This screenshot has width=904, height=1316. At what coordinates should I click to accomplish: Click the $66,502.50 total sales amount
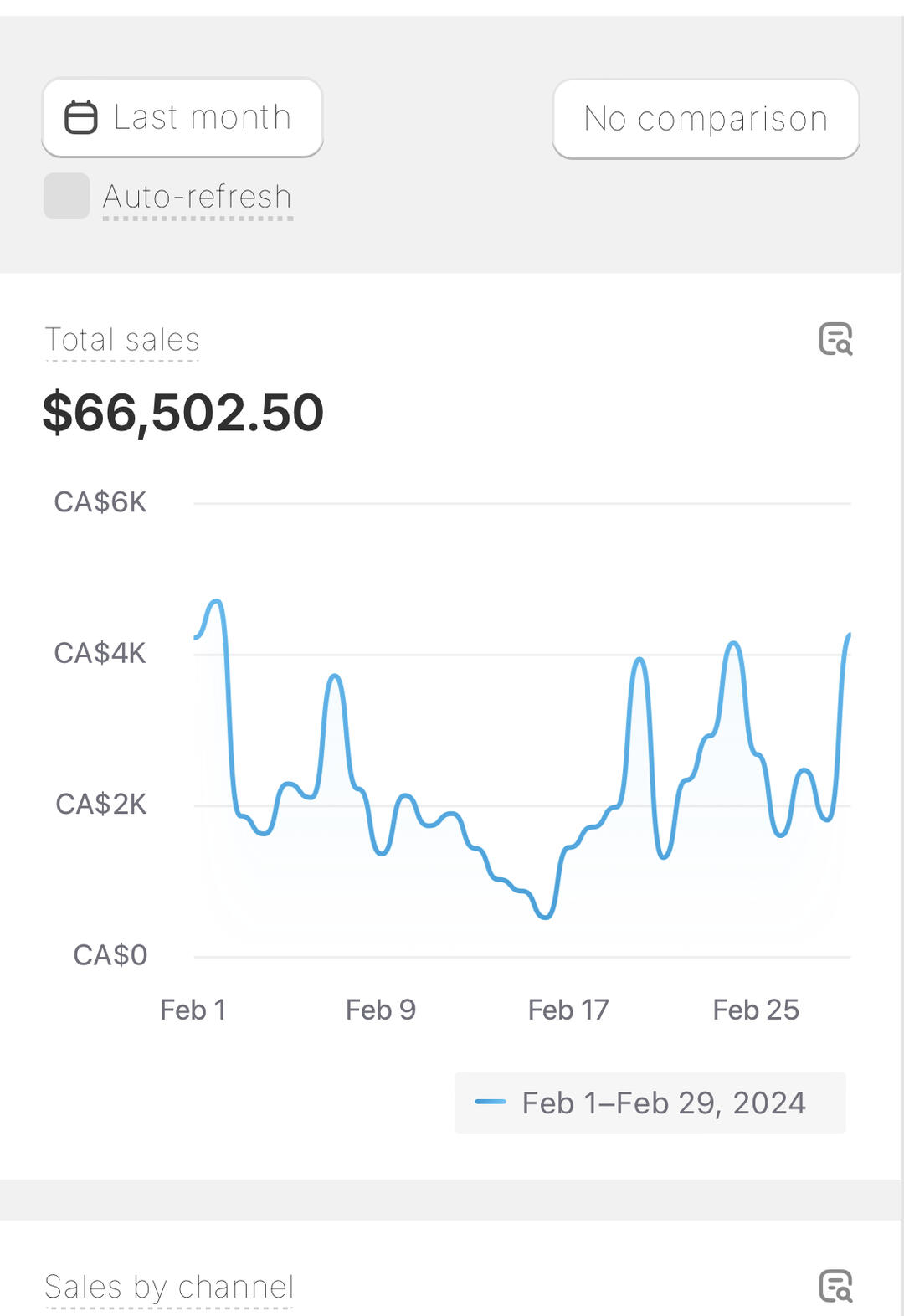click(183, 412)
